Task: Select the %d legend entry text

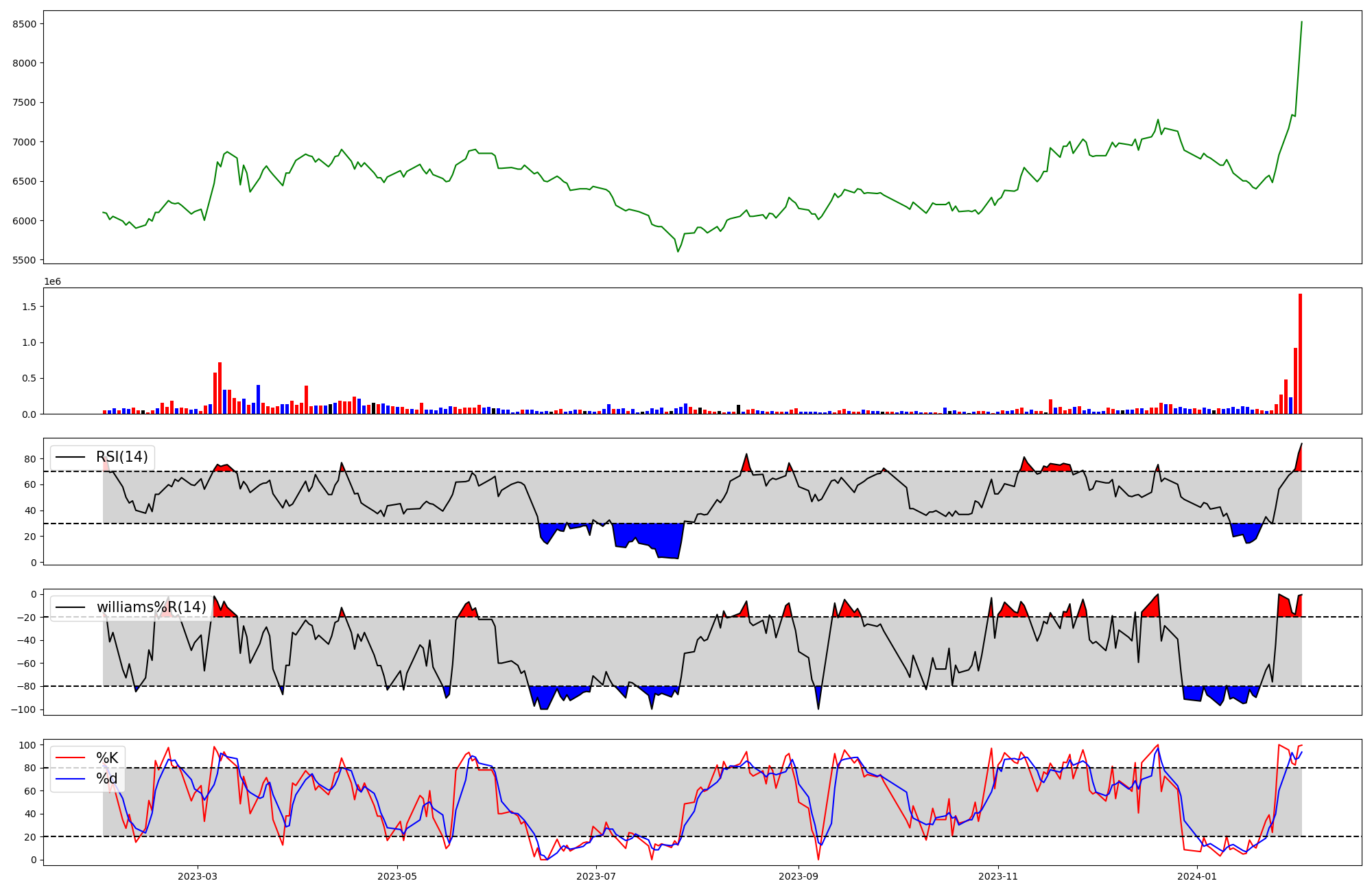Action: coord(107,779)
